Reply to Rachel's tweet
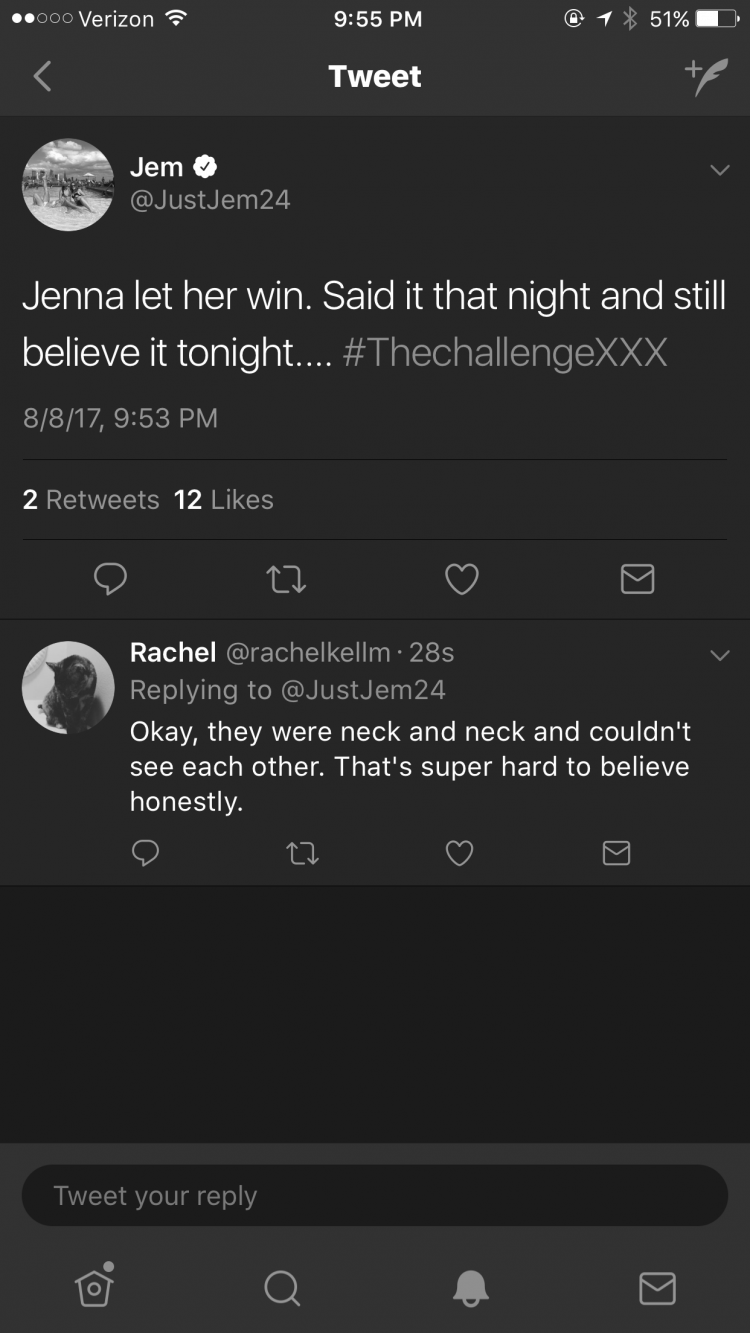 (146, 852)
